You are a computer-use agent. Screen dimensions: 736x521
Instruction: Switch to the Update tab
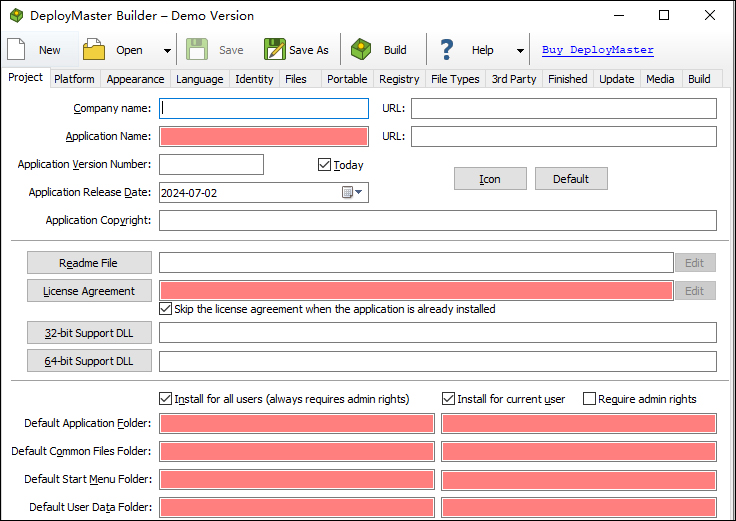click(616, 79)
